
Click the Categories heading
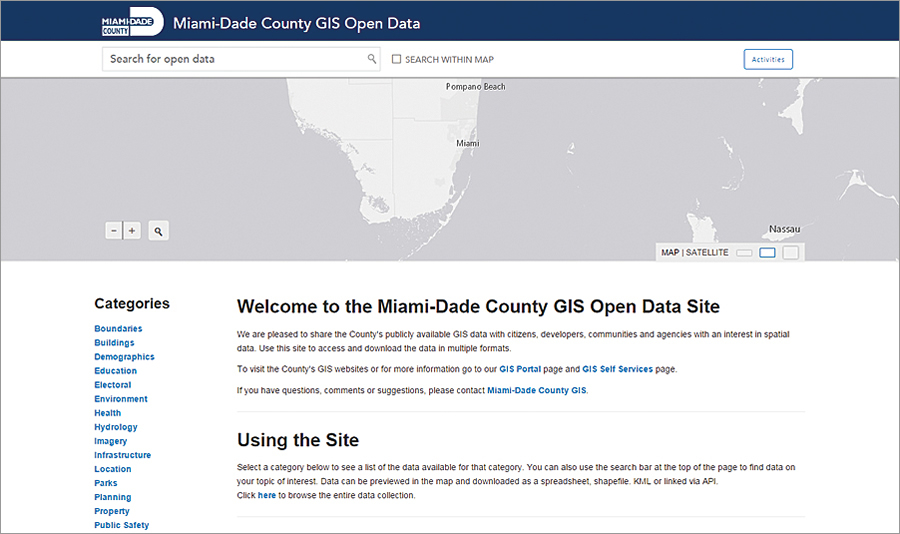point(132,304)
